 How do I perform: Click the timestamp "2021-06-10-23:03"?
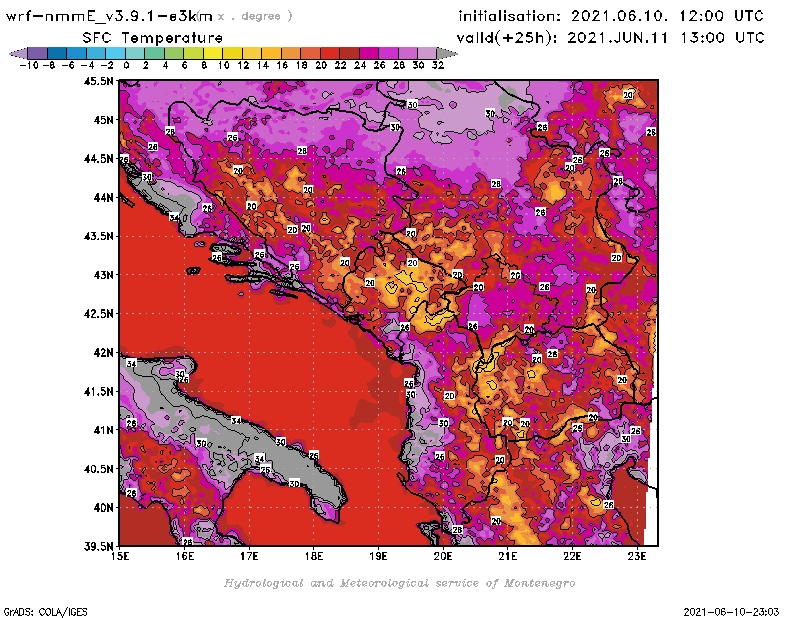(731, 612)
